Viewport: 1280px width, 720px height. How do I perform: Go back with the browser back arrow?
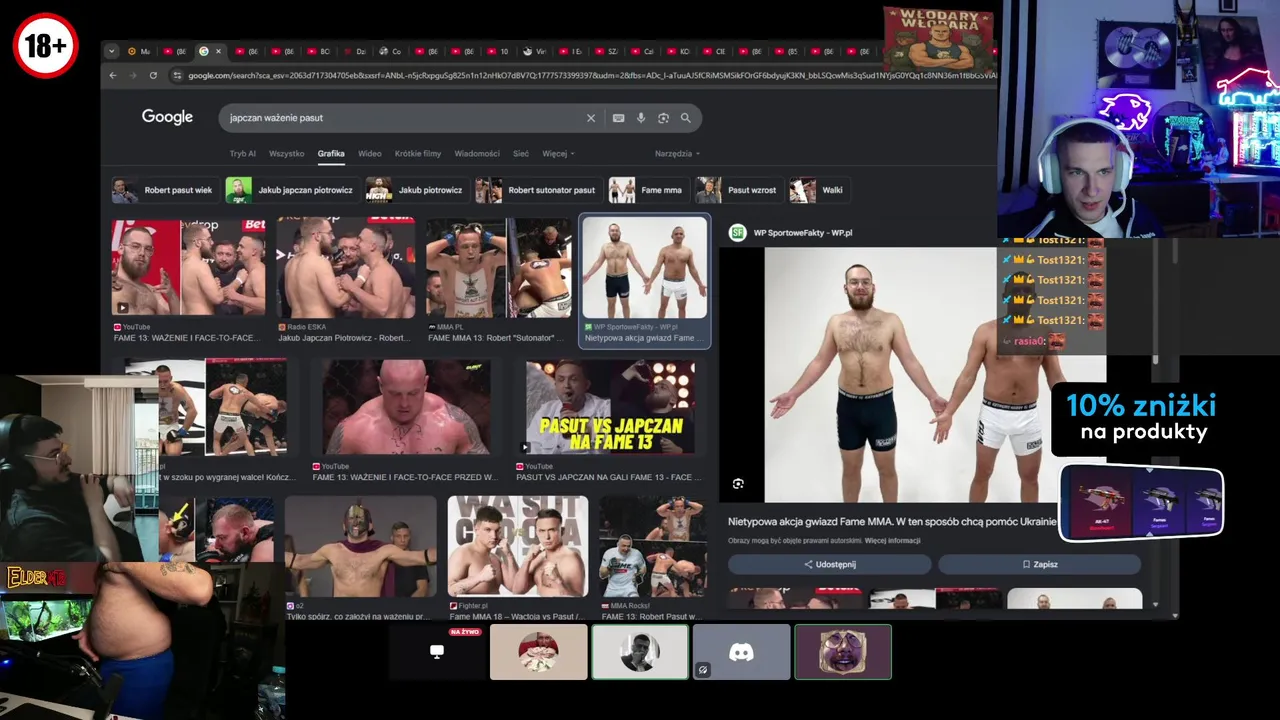point(112,75)
